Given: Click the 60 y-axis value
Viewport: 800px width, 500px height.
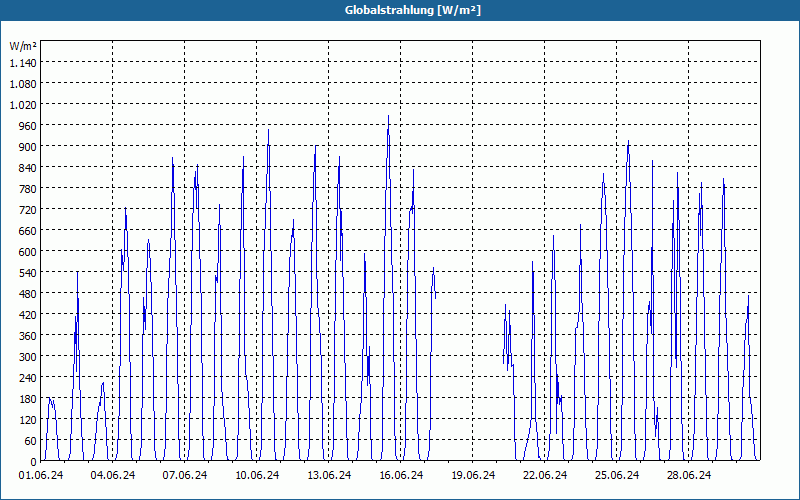Looking at the screenshot, I should [x=31, y=440].
